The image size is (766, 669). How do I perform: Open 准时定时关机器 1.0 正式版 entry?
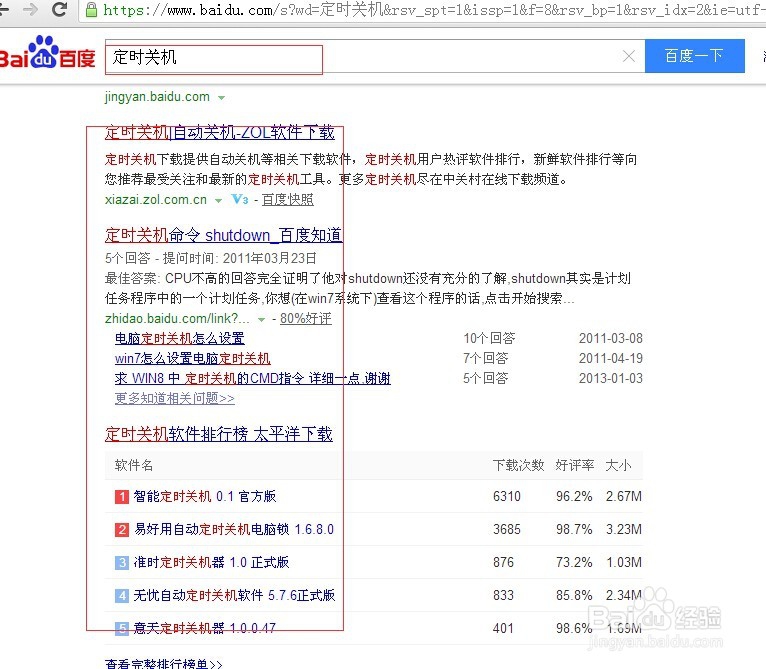(211, 562)
